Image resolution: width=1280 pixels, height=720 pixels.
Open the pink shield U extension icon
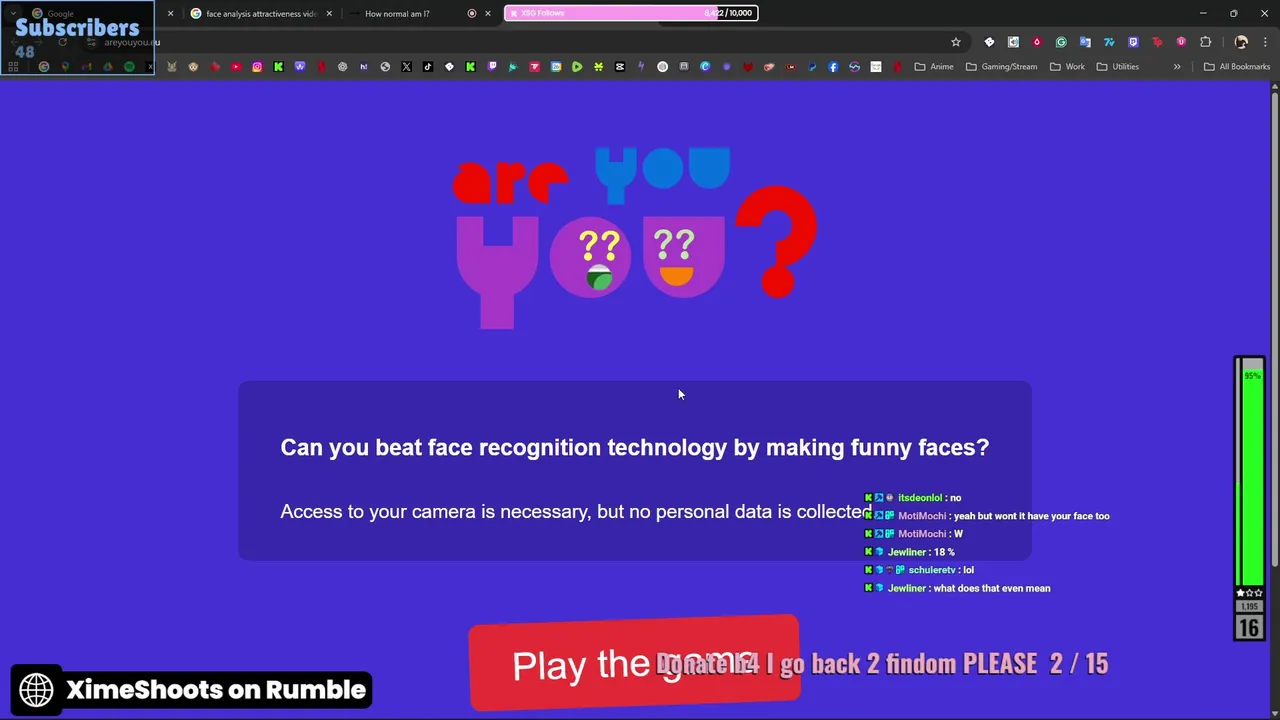click(1181, 42)
